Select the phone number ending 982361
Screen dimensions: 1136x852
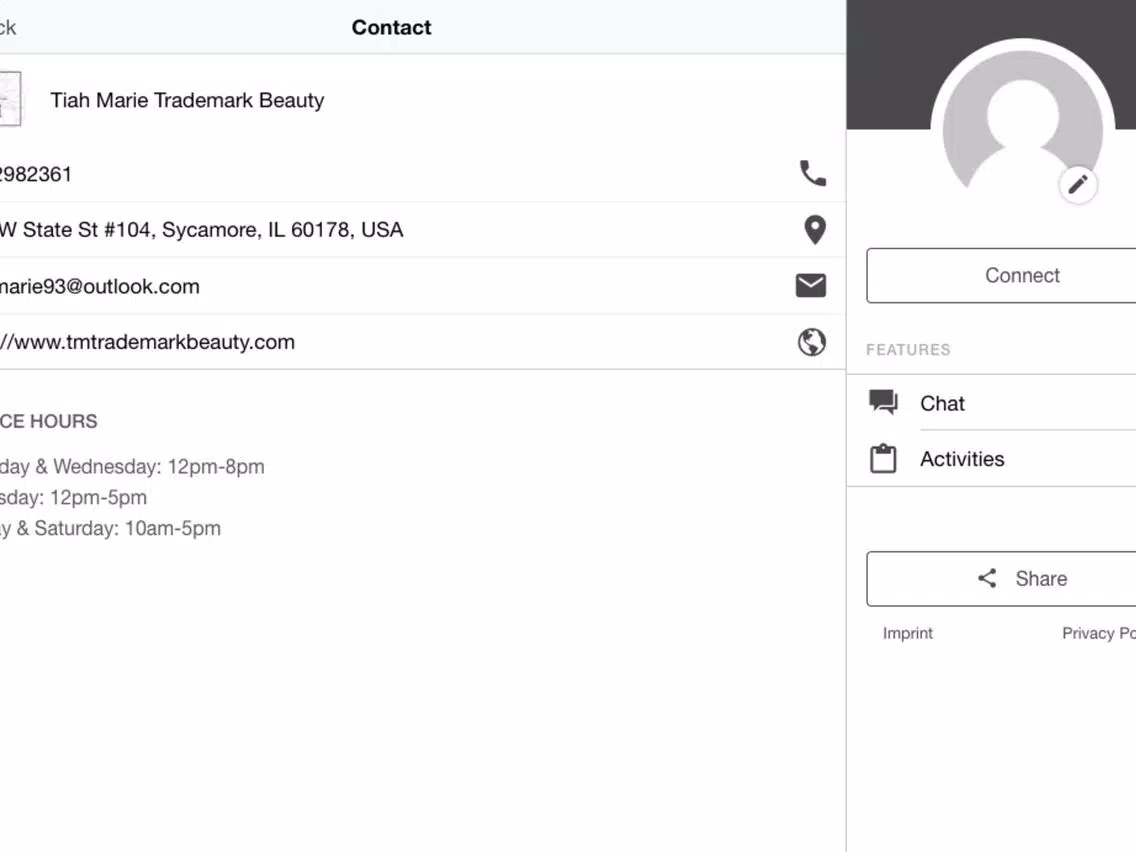[36, 175]
